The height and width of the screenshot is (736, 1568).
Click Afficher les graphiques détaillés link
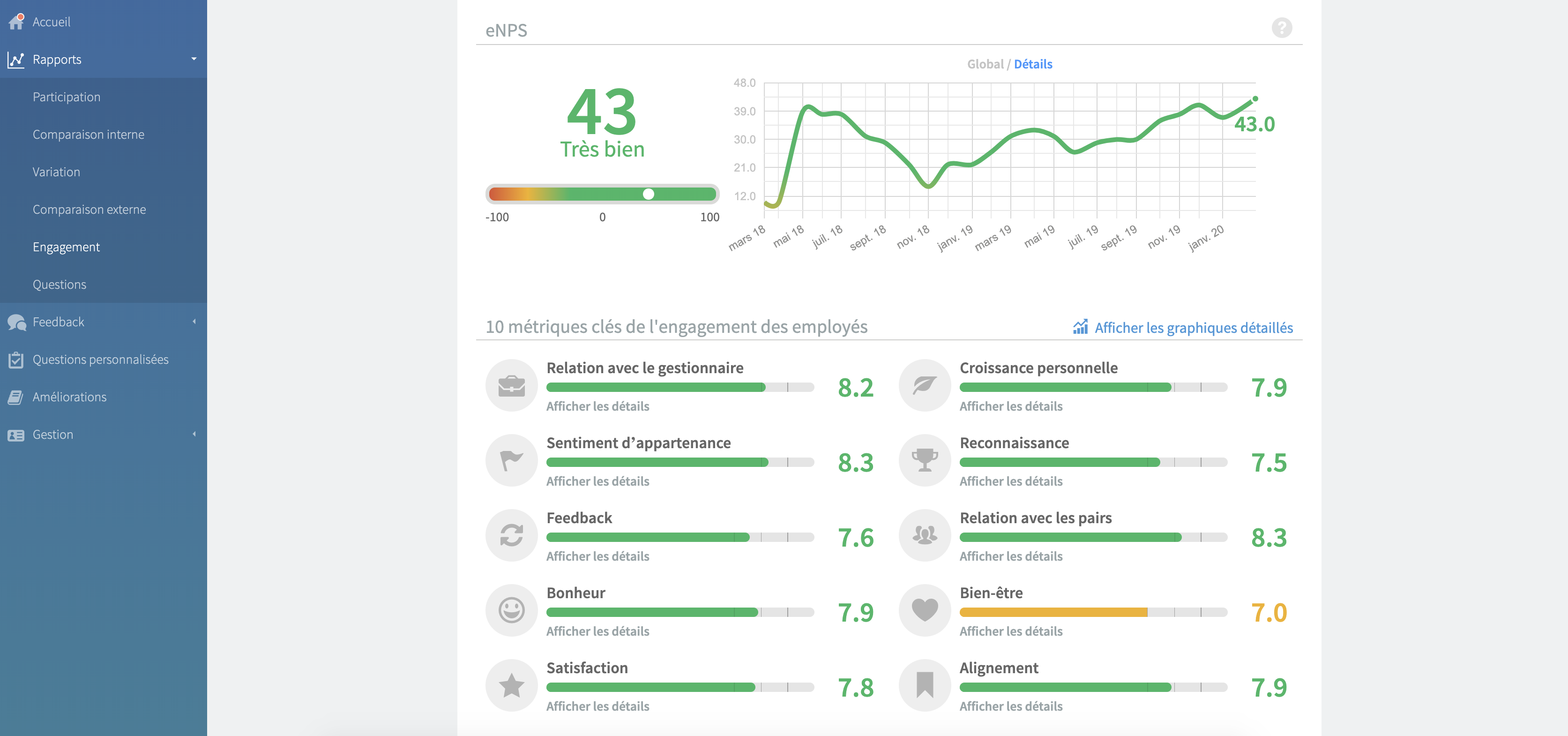(x=1193, y=328)
